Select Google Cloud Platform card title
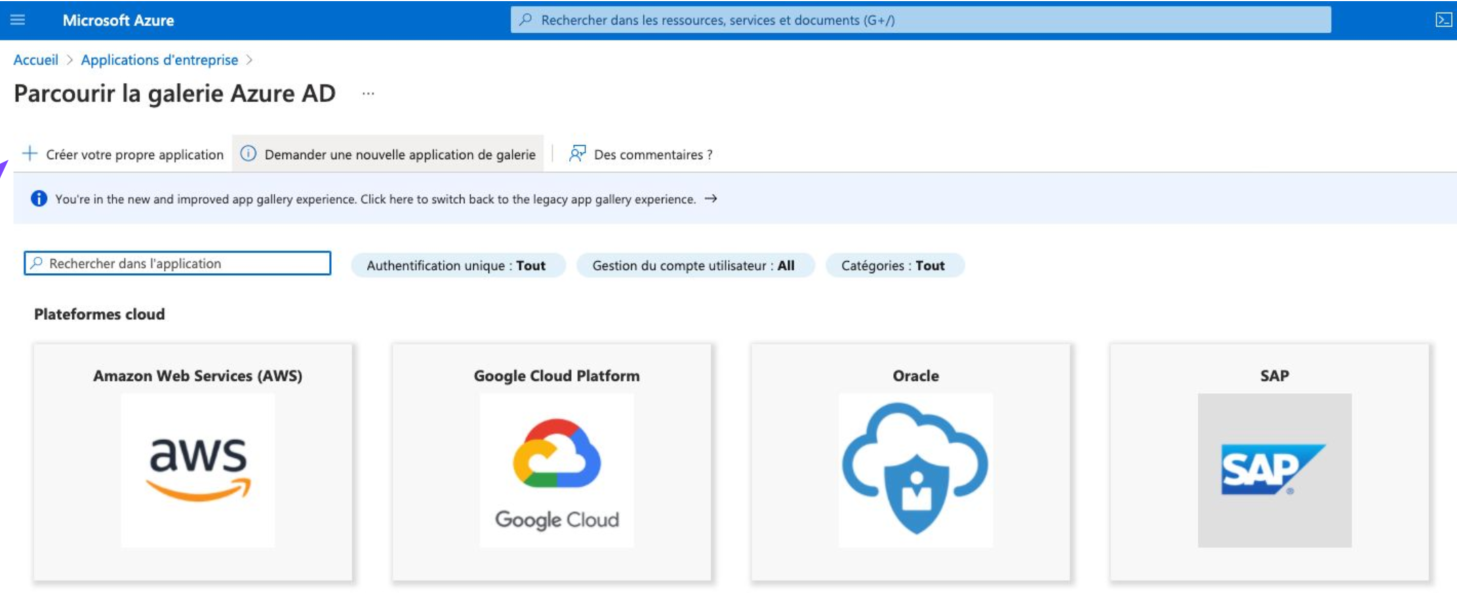 pyautogui.click(x=557, y=376)
